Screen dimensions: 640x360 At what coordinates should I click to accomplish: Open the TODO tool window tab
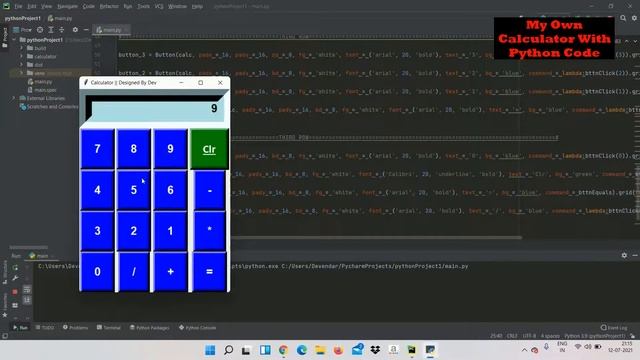[x=45, y=327]
